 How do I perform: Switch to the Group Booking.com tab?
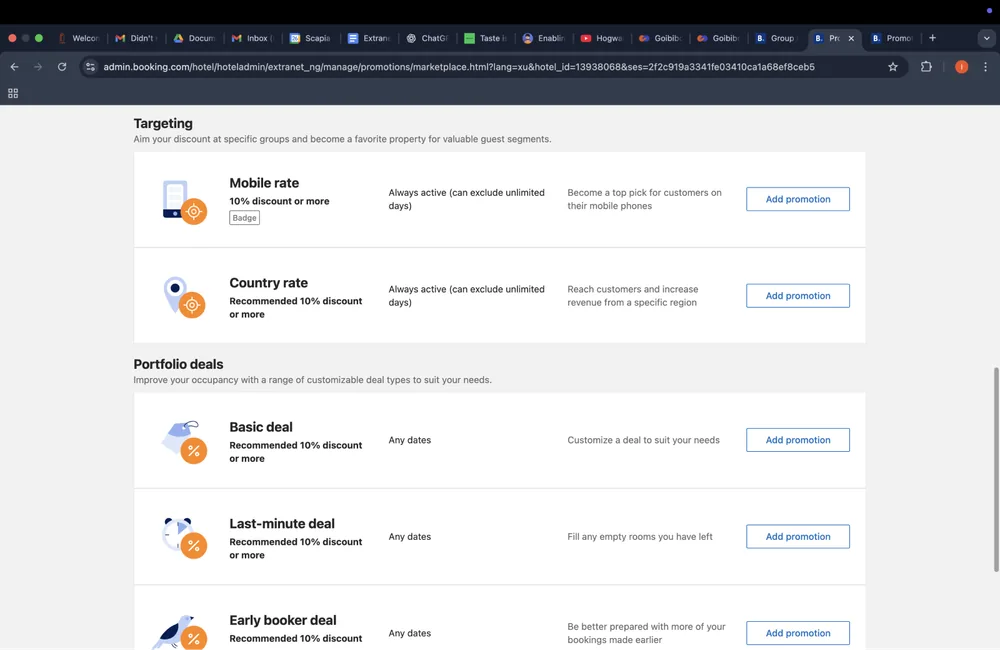tap(776, 38)
